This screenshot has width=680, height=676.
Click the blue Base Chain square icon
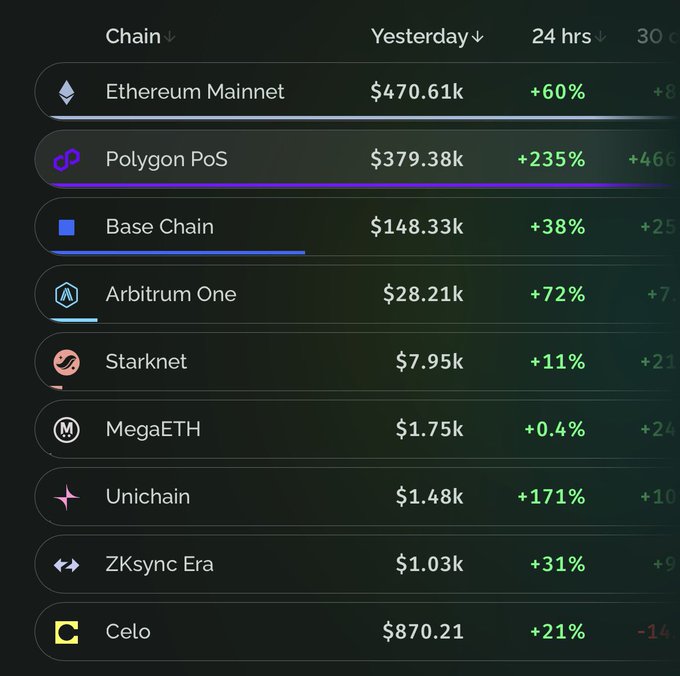click(x=67, y=227)
